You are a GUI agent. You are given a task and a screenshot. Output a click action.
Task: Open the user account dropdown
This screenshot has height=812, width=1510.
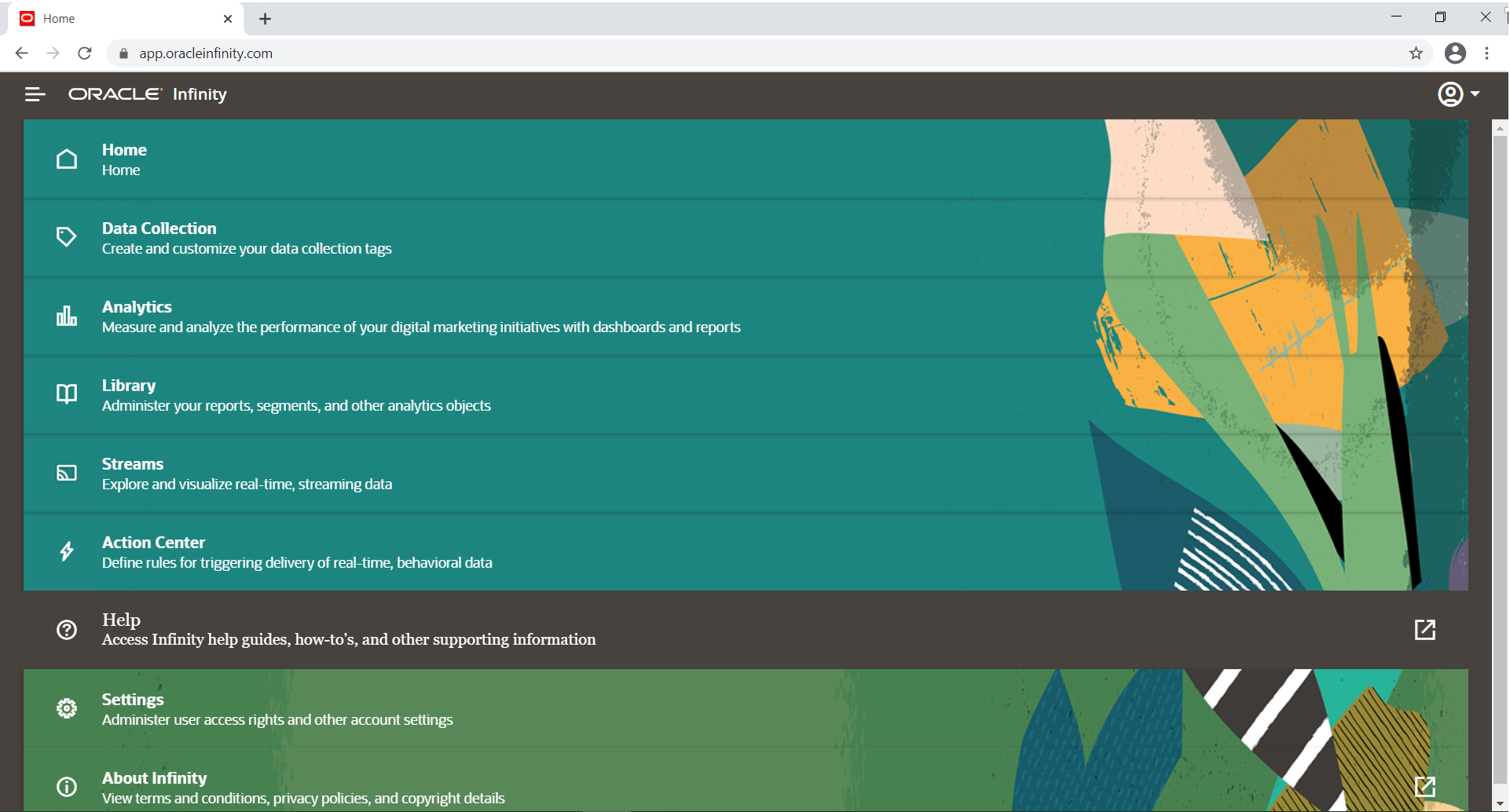(1458, 94)
